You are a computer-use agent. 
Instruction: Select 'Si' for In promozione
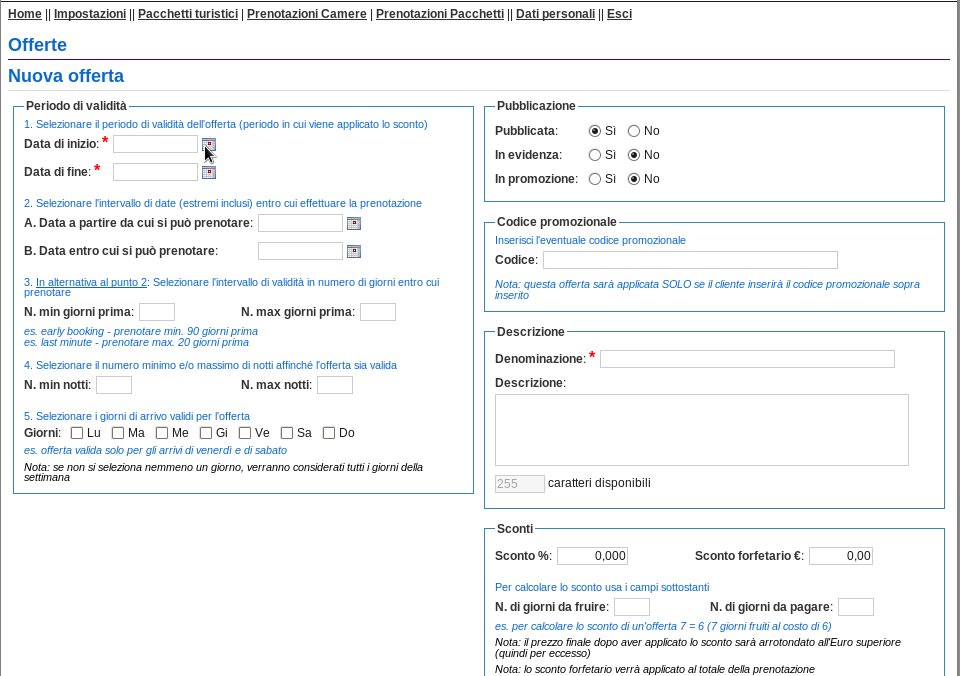[x=594, y=179]
